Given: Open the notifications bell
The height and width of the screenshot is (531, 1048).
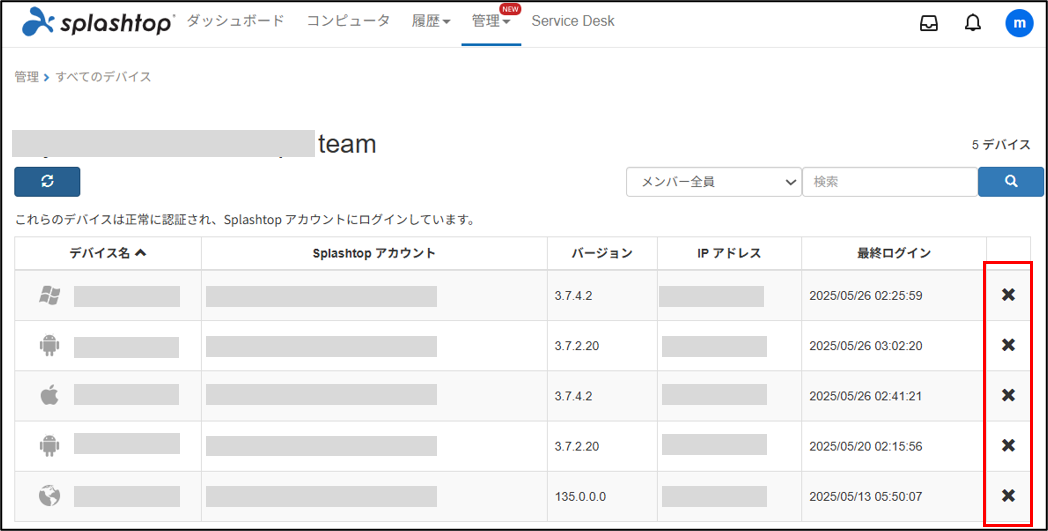Looking at the screenshot, I should click(x=973, y=23).
